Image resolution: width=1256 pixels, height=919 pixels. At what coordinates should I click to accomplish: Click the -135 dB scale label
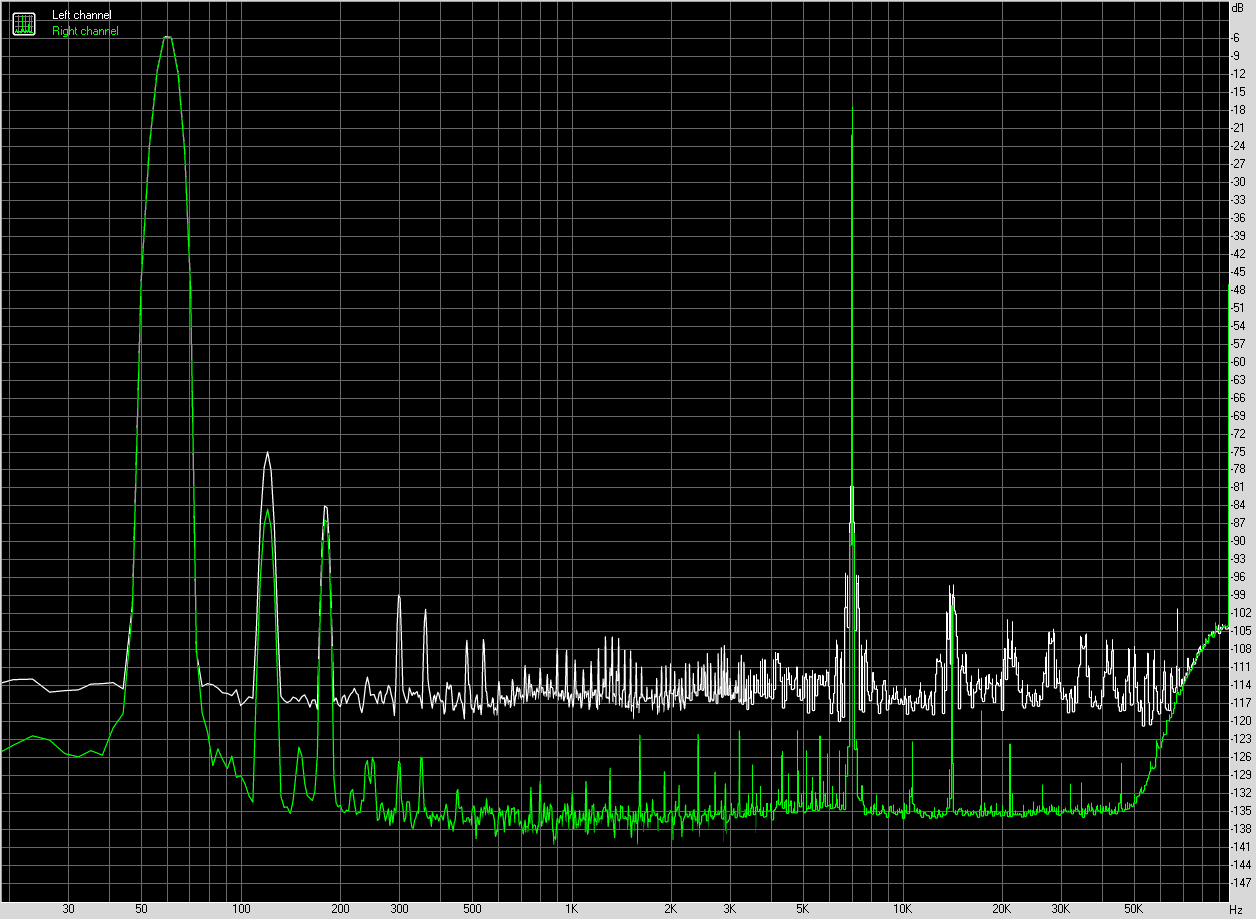click(1241, 811)
